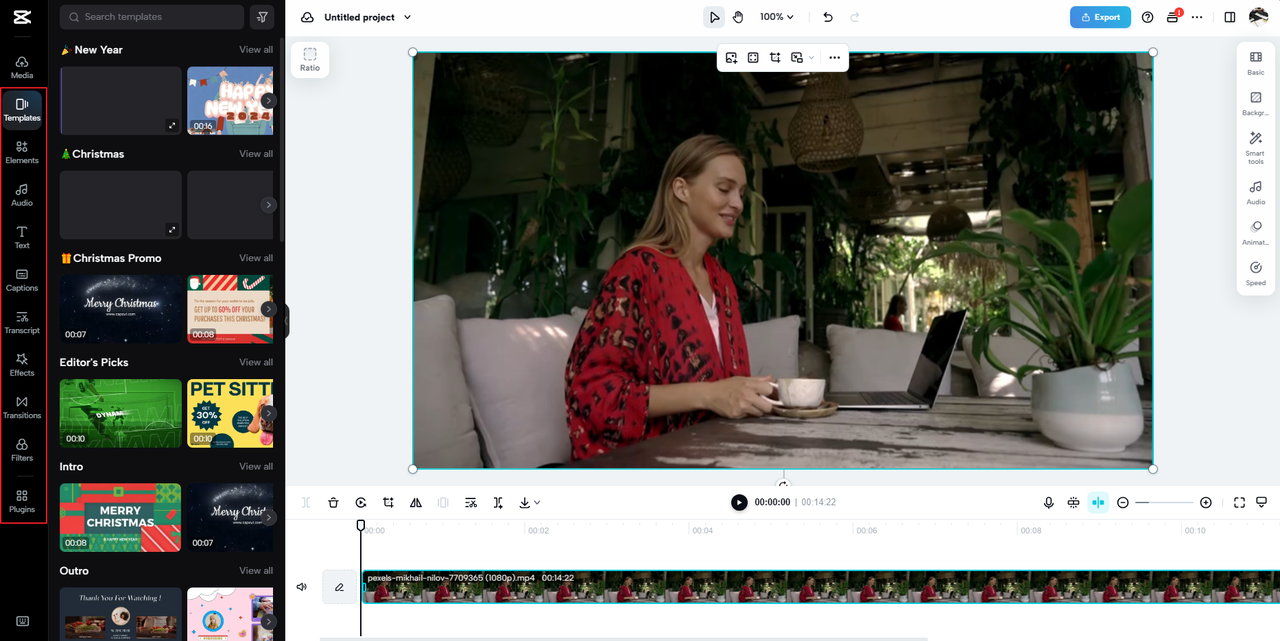Open the Captions panel
Image resolution: width=1280 pixels, height=641 pixels.
point(22,280)
